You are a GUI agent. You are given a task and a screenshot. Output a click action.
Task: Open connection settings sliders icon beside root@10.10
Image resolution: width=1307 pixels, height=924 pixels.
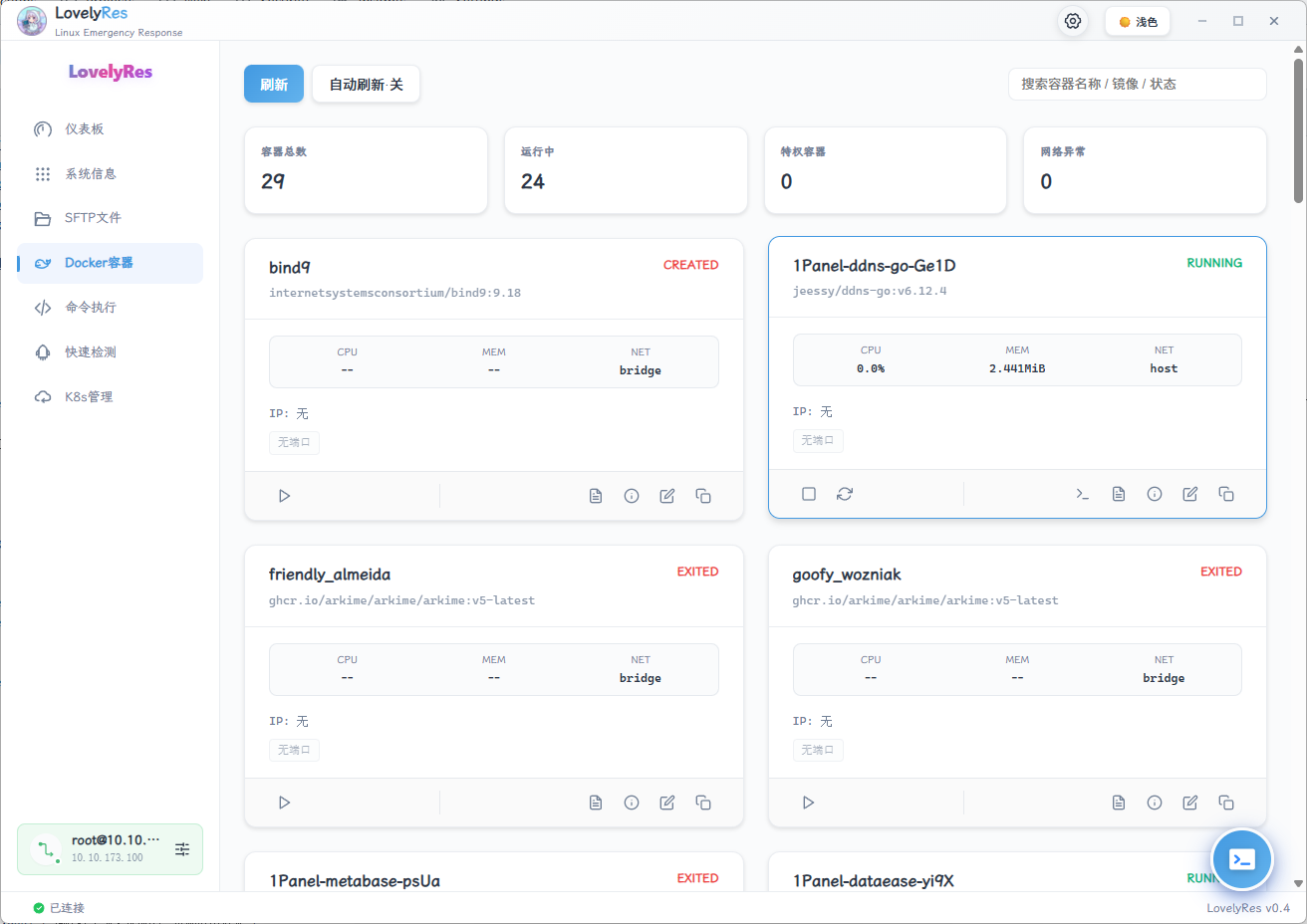(x=182, y=849)
